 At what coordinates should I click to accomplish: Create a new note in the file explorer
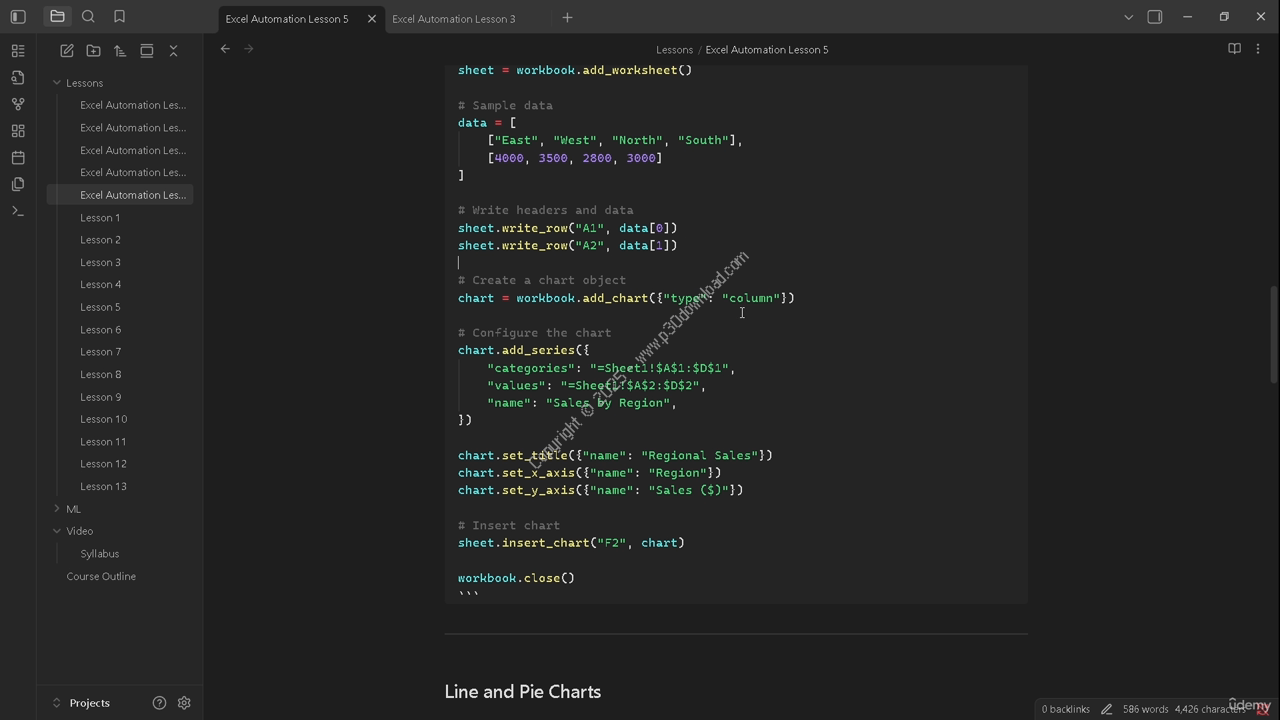tap(67, 51)
